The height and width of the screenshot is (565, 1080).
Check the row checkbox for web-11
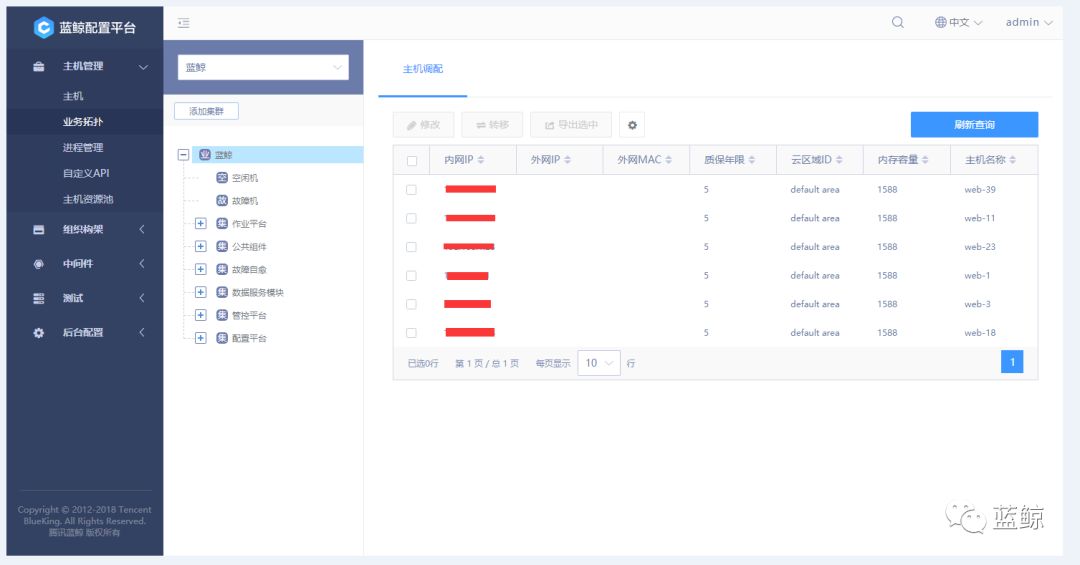411,218
